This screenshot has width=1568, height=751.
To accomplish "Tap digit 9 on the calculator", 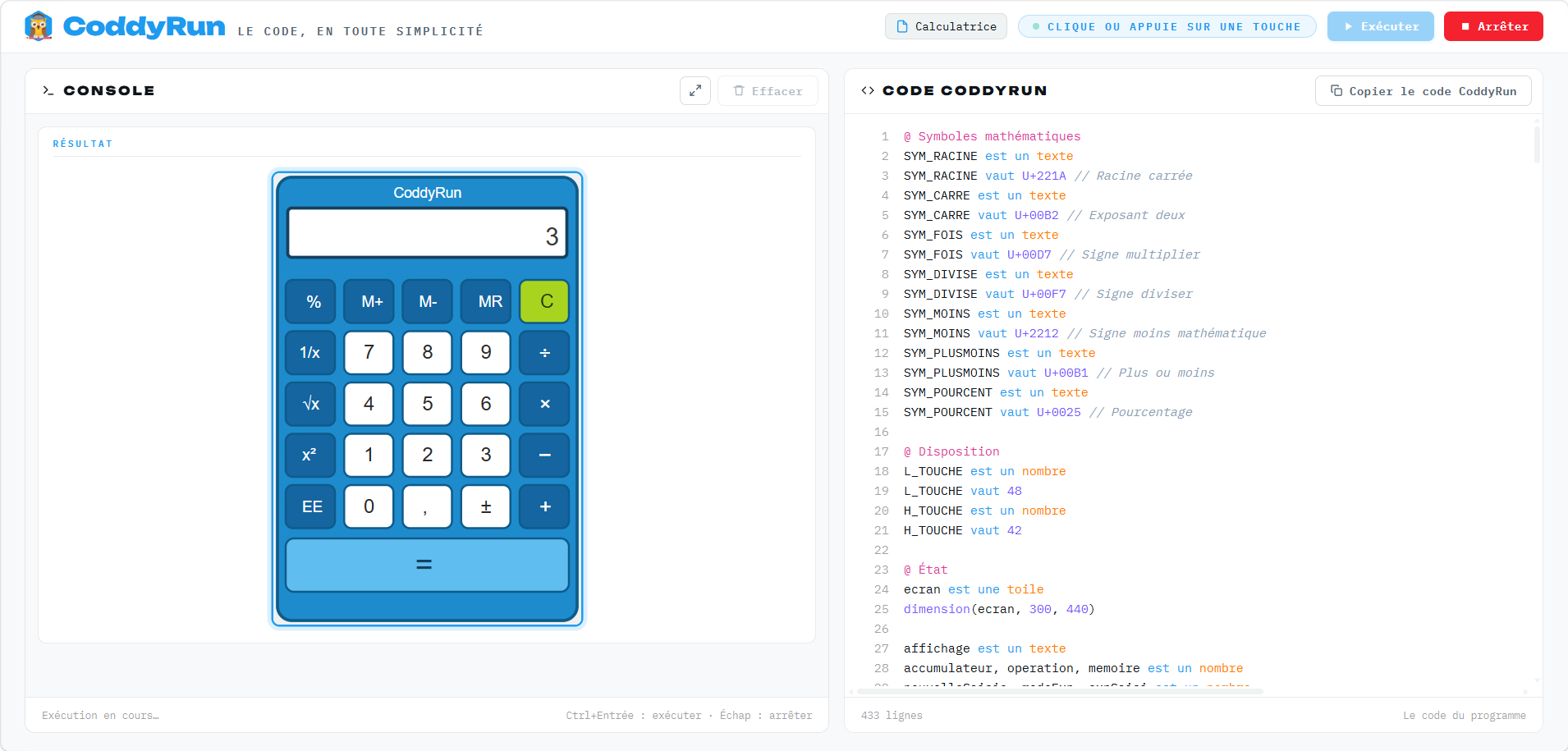I will click(x=486, y=352).
